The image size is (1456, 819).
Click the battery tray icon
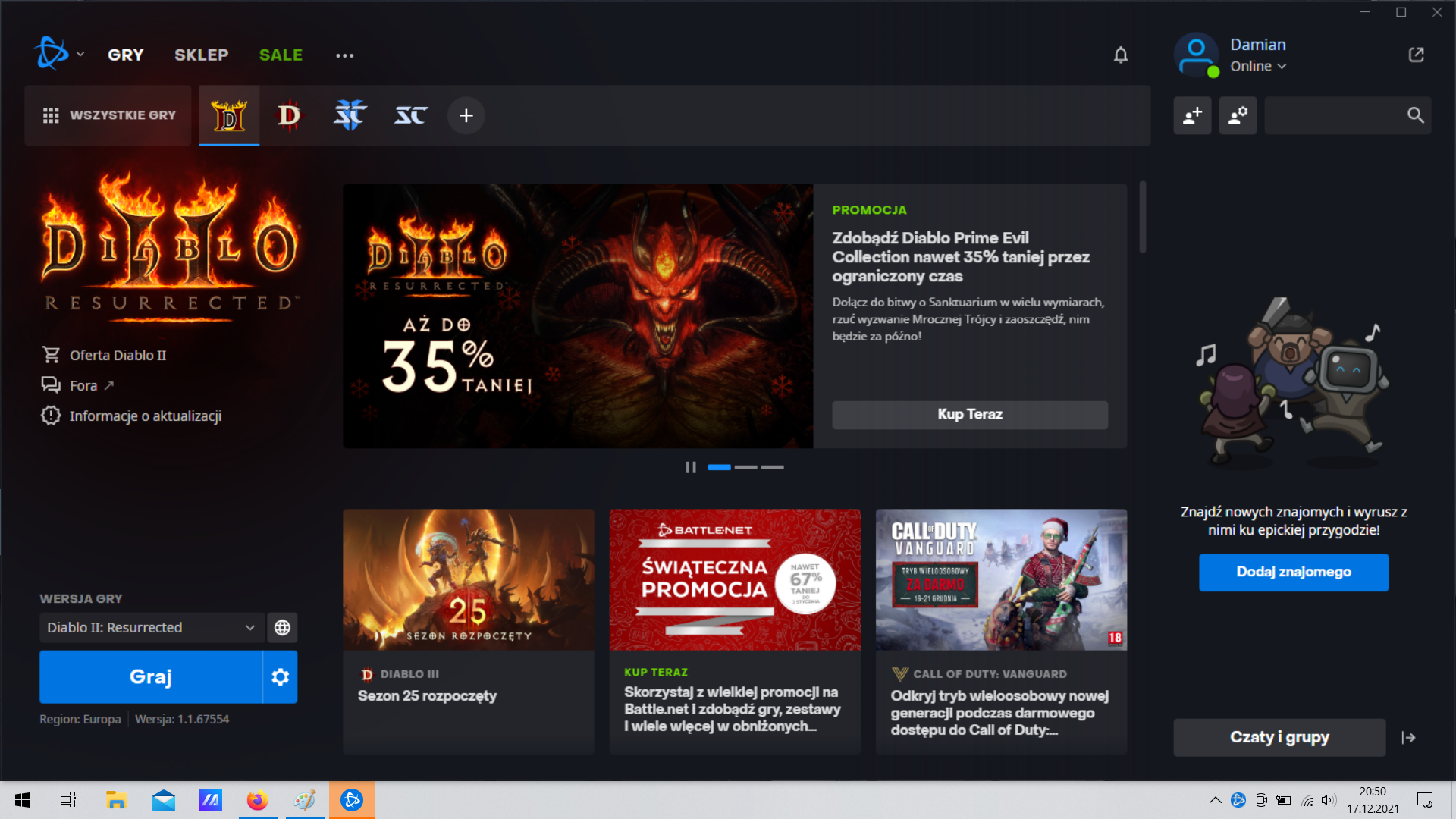(1284, 800)
